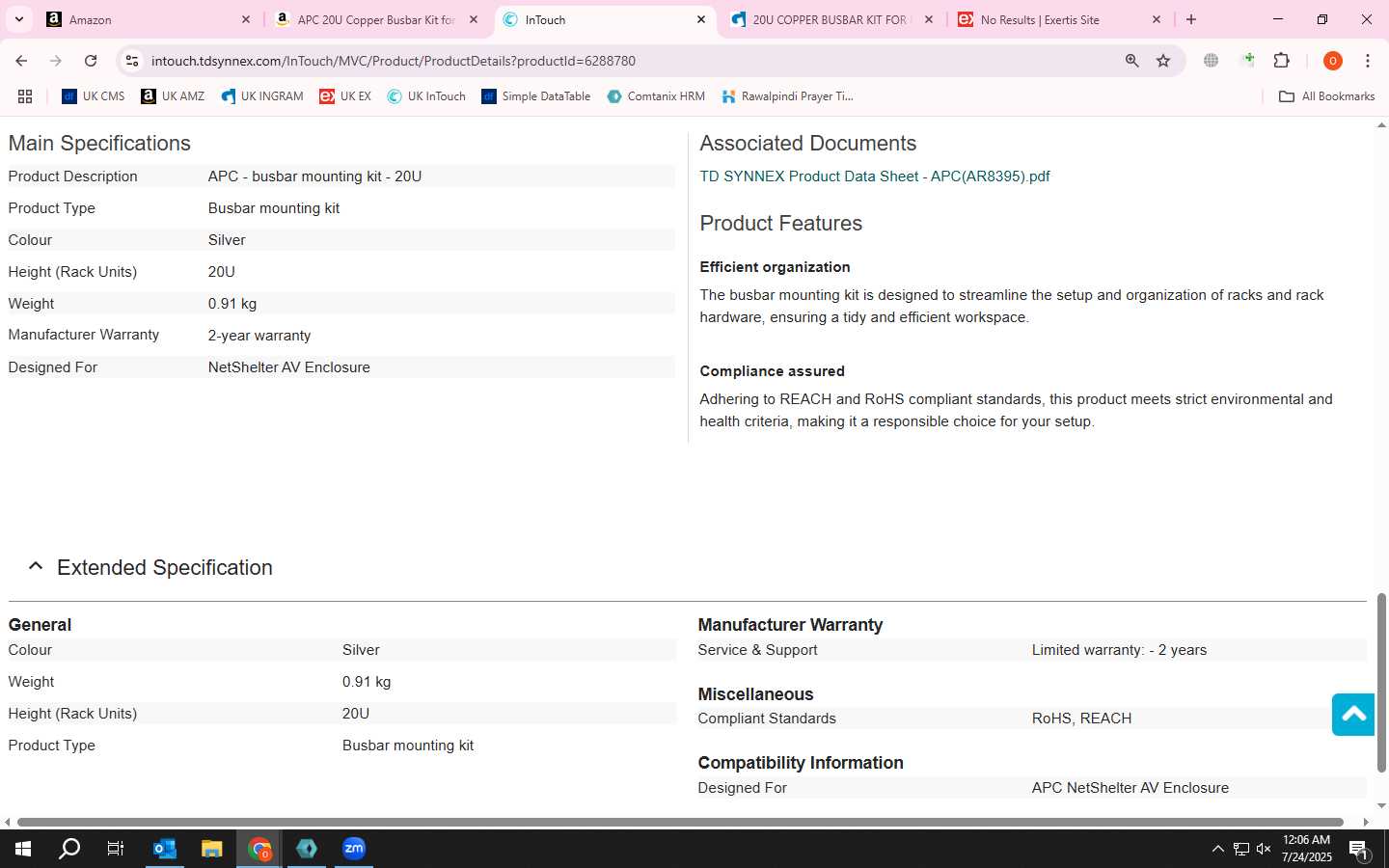
Task: Click the vertical page scrollbar thumb
Action: coord(1381,683)
